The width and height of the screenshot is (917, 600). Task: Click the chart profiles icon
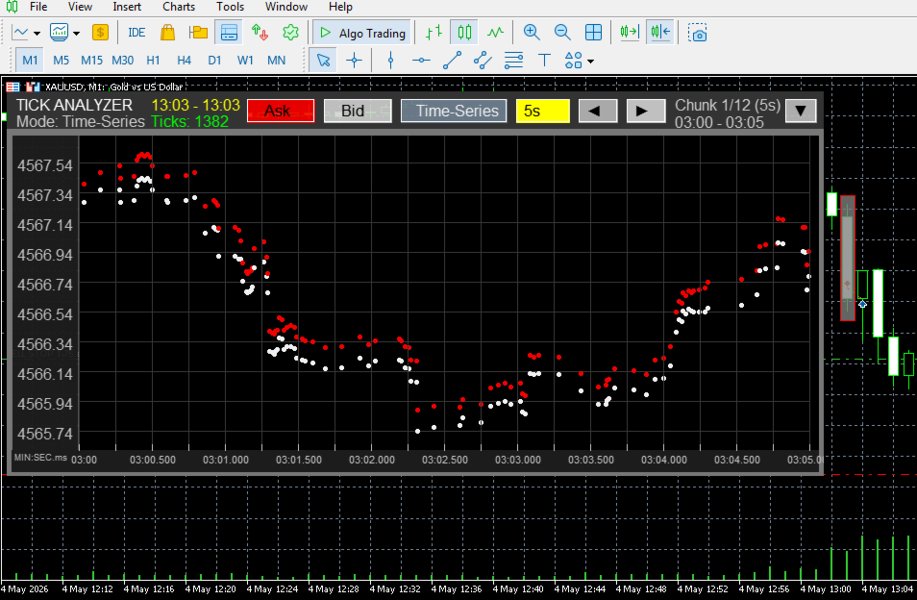[59, 33]
